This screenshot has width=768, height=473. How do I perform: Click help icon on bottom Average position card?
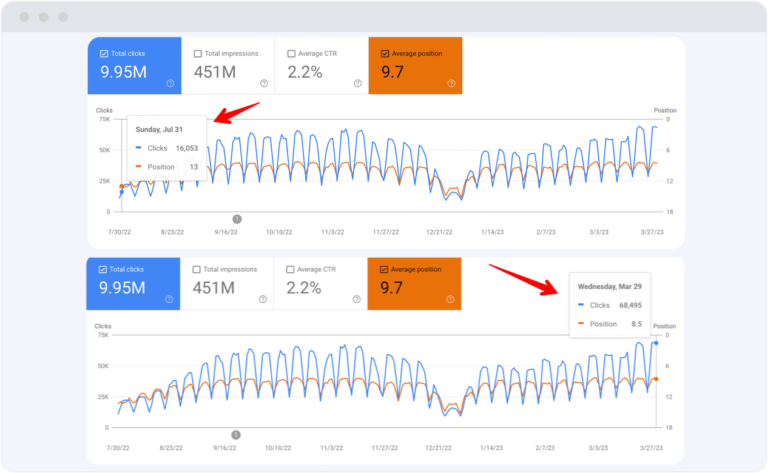click(450, 300)
